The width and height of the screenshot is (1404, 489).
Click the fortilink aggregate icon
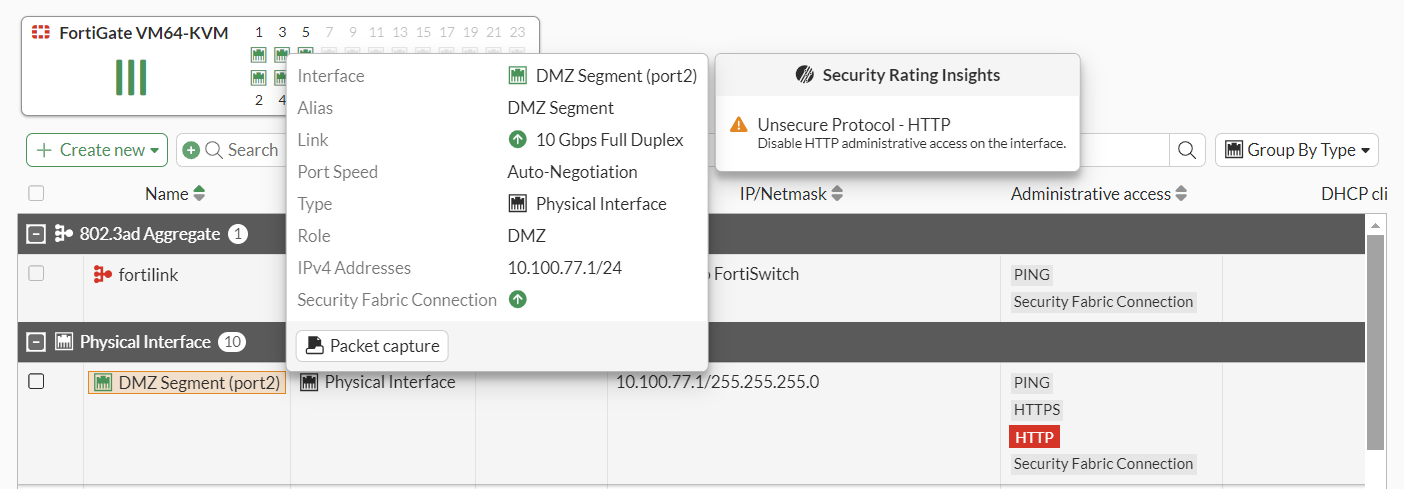[102, 274]
